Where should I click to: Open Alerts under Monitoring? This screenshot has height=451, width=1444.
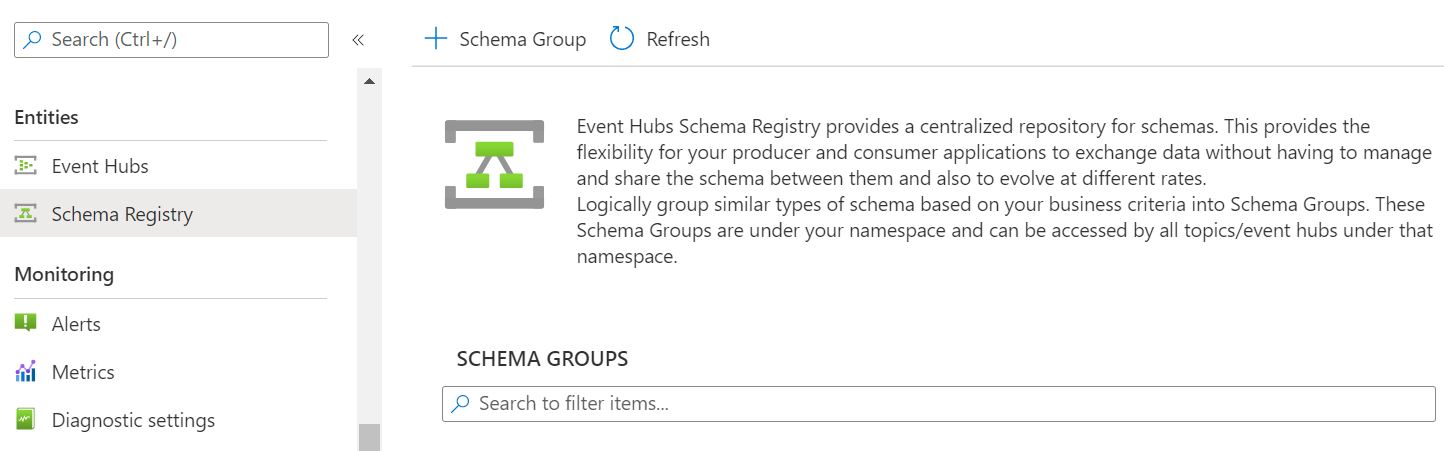pyautogui.click(x=76, y=324)
